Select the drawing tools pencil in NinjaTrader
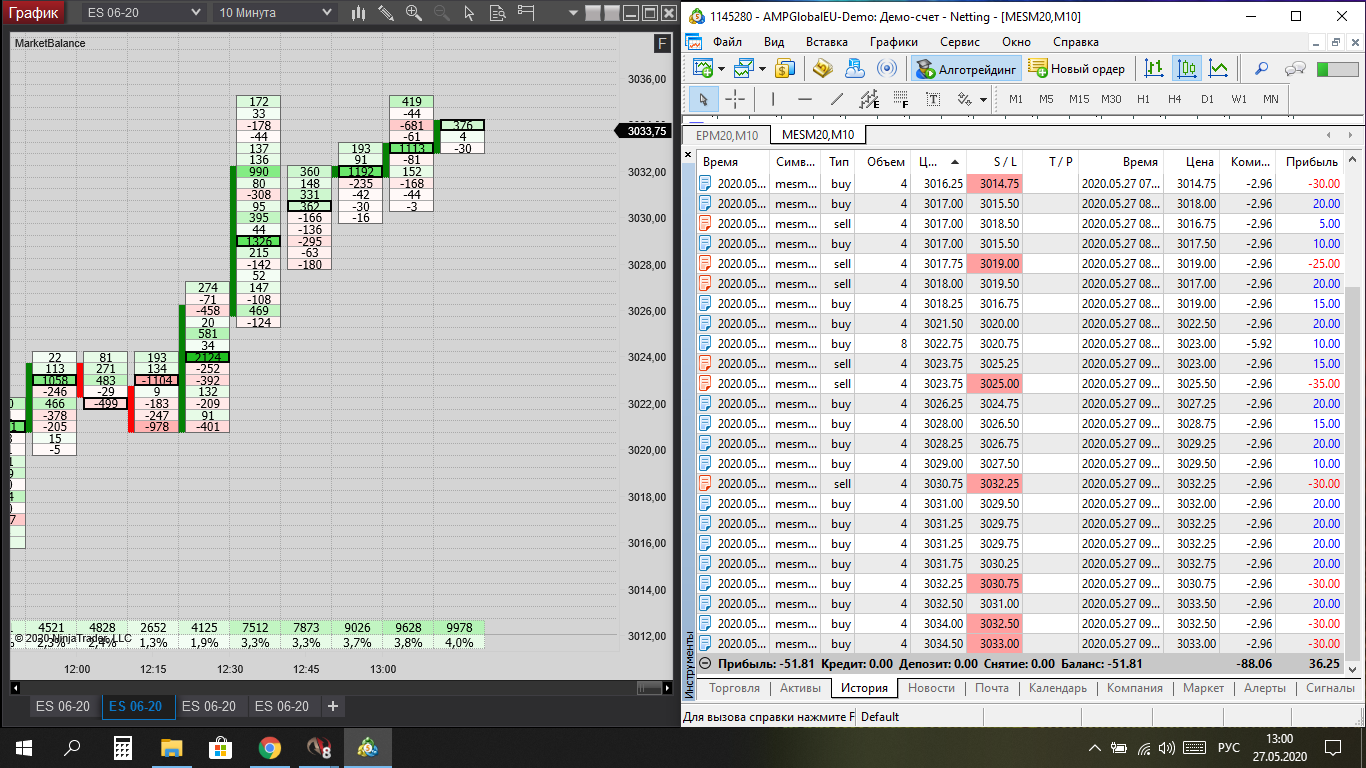The height and width of the screenshot is (768, 1366). (x=387, y=13)
